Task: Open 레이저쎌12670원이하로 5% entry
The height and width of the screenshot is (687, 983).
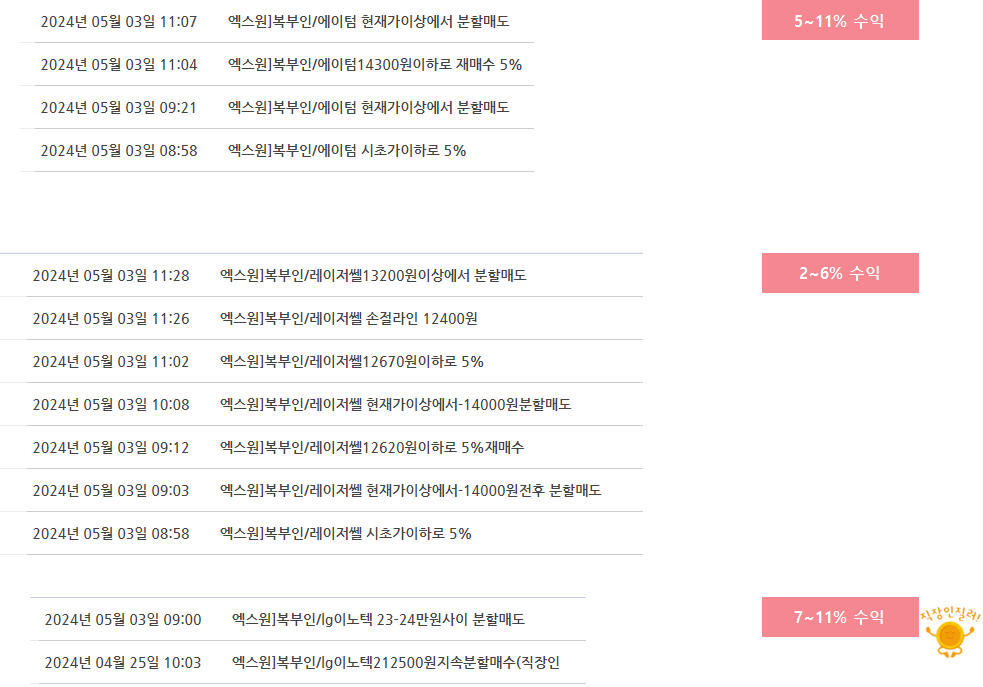Action: [351, 361]
